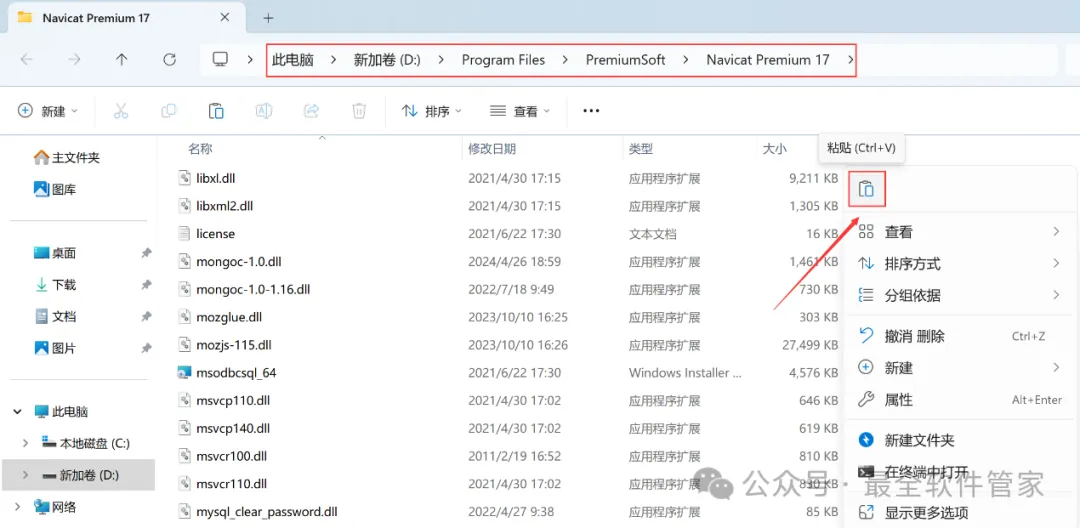
Task: Choose 在终端中打开 in context menu
Action: pyautogui.click(x=958, y=472)
